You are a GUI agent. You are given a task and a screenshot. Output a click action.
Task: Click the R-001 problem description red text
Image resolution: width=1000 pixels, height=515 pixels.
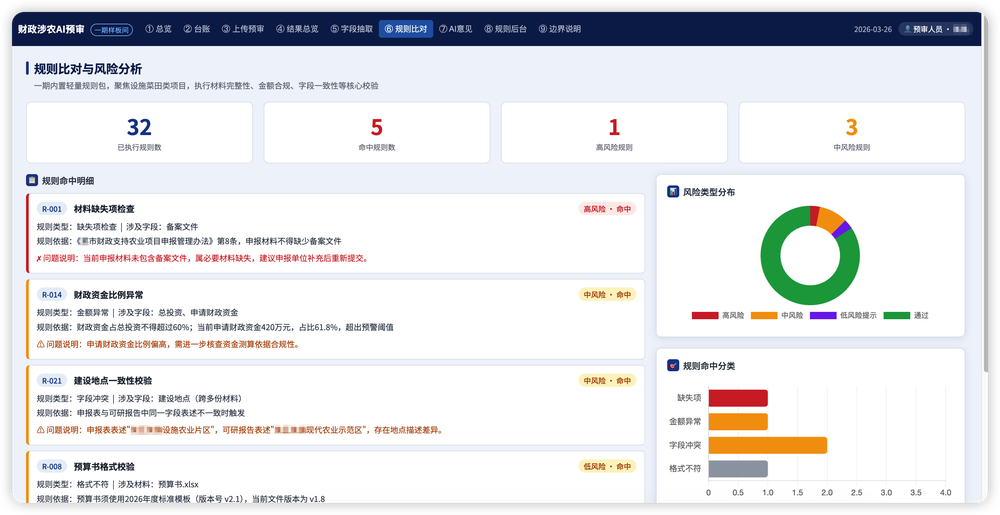coord(203,258)
